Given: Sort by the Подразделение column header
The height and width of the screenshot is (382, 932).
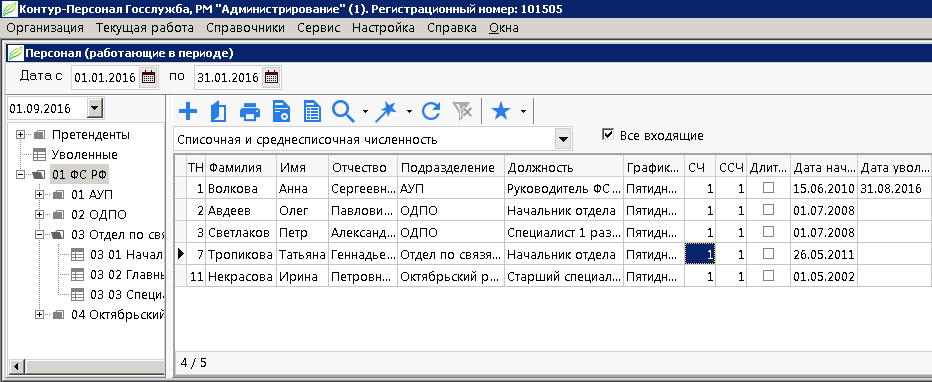Looking at the screenshot, I should (x=451, y=167).
